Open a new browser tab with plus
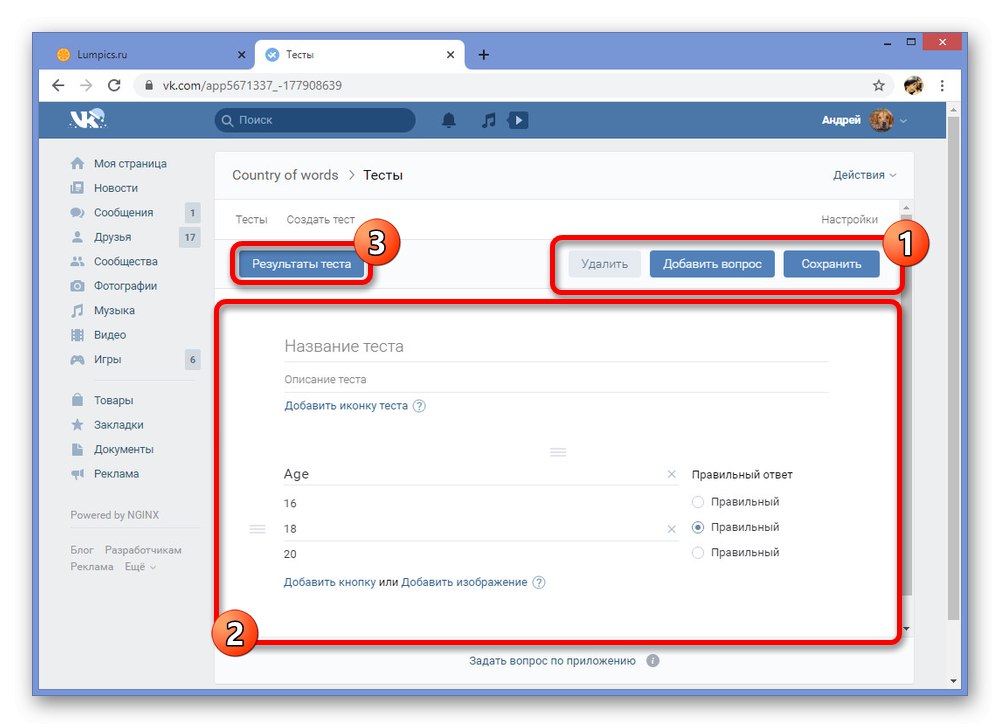 click(483, 55)
